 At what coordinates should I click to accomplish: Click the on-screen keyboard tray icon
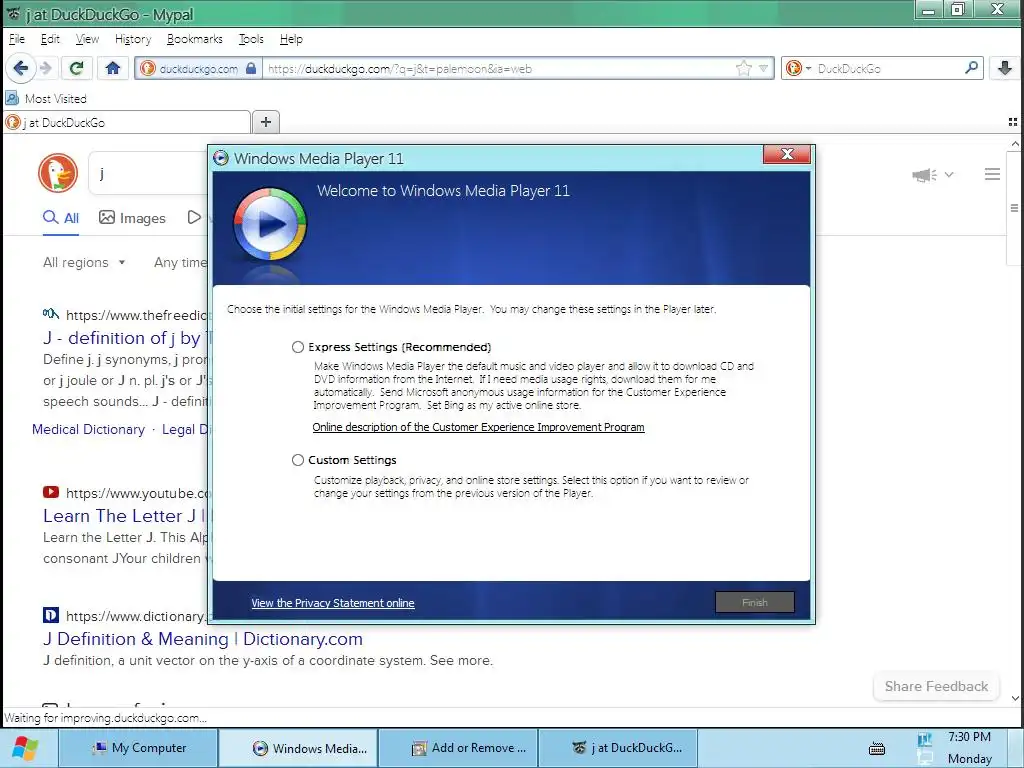tap(877, 748)
